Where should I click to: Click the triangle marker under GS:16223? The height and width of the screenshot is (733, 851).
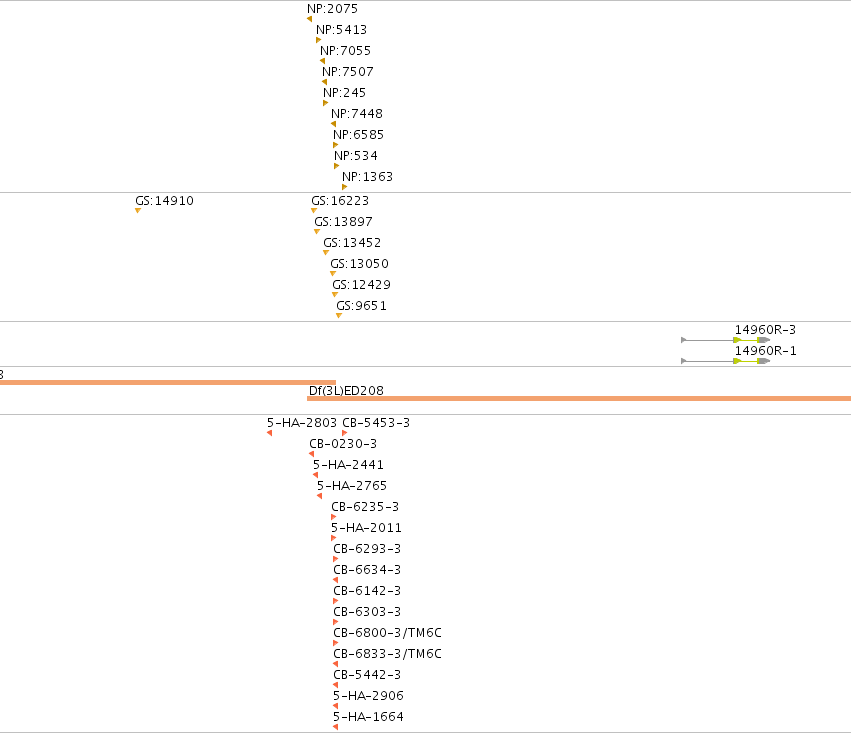click(x=314, y=211)
